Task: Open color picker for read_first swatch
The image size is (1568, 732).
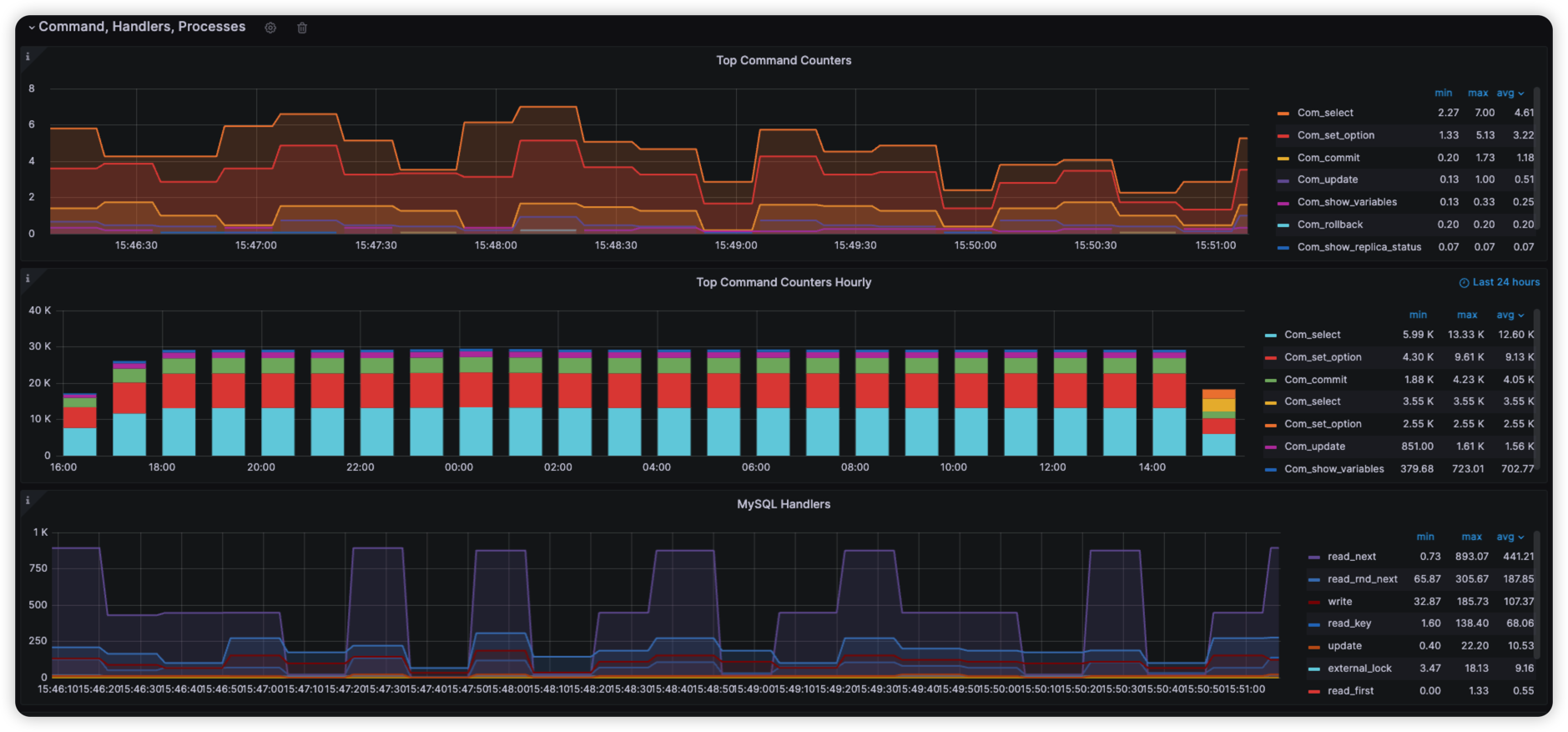Action: 1313,691
